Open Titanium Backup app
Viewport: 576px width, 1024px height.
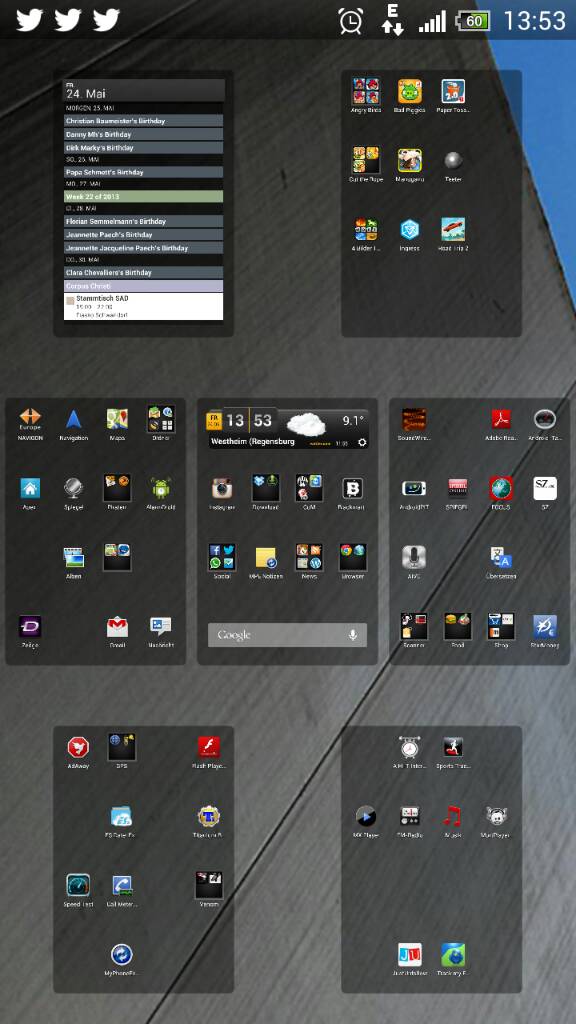[x=208, y=816]
